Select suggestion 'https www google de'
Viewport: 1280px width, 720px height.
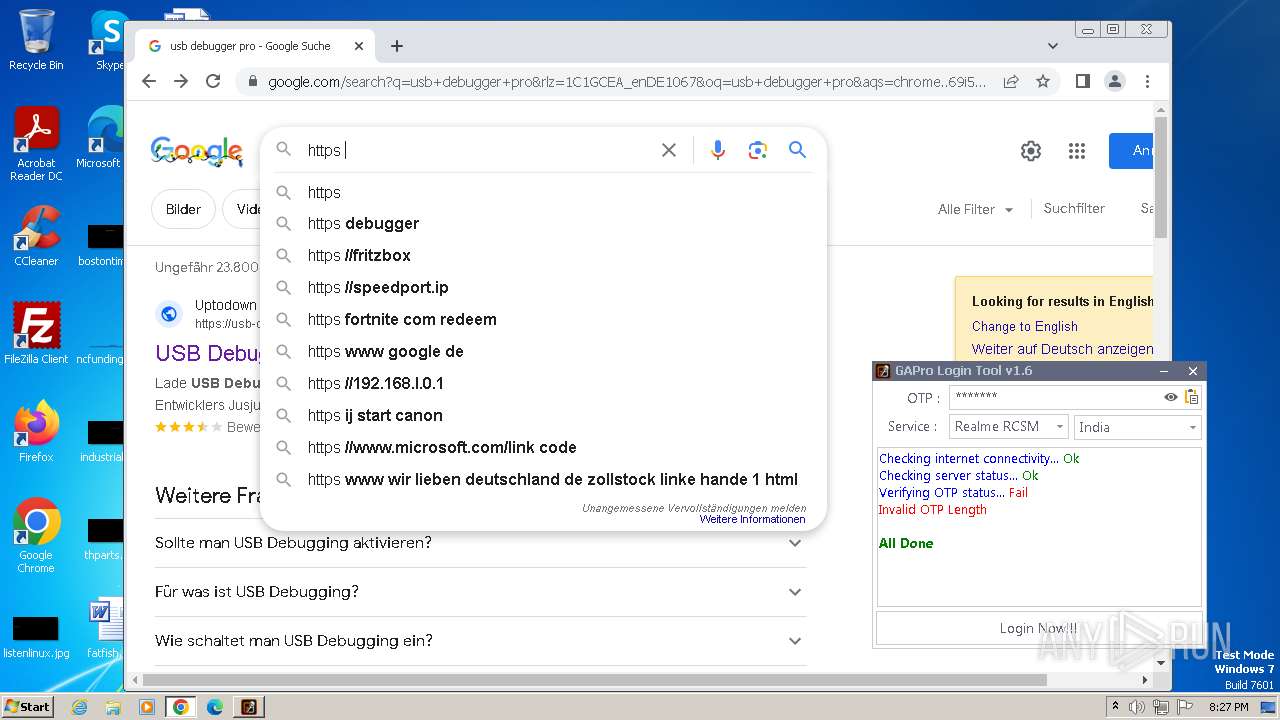pyautogui.click(x=543, y=352)
